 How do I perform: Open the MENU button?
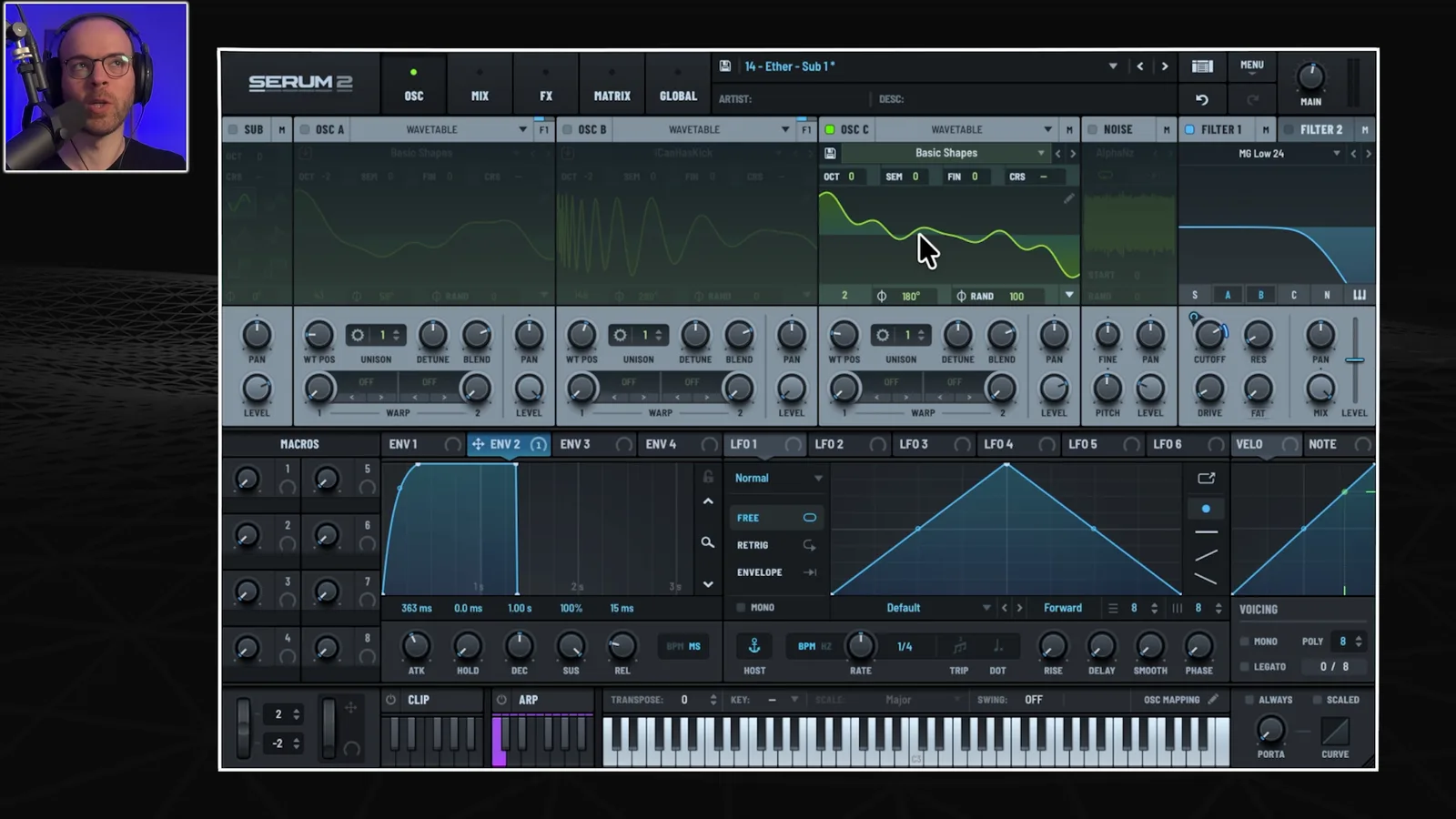pos(1251,66)
